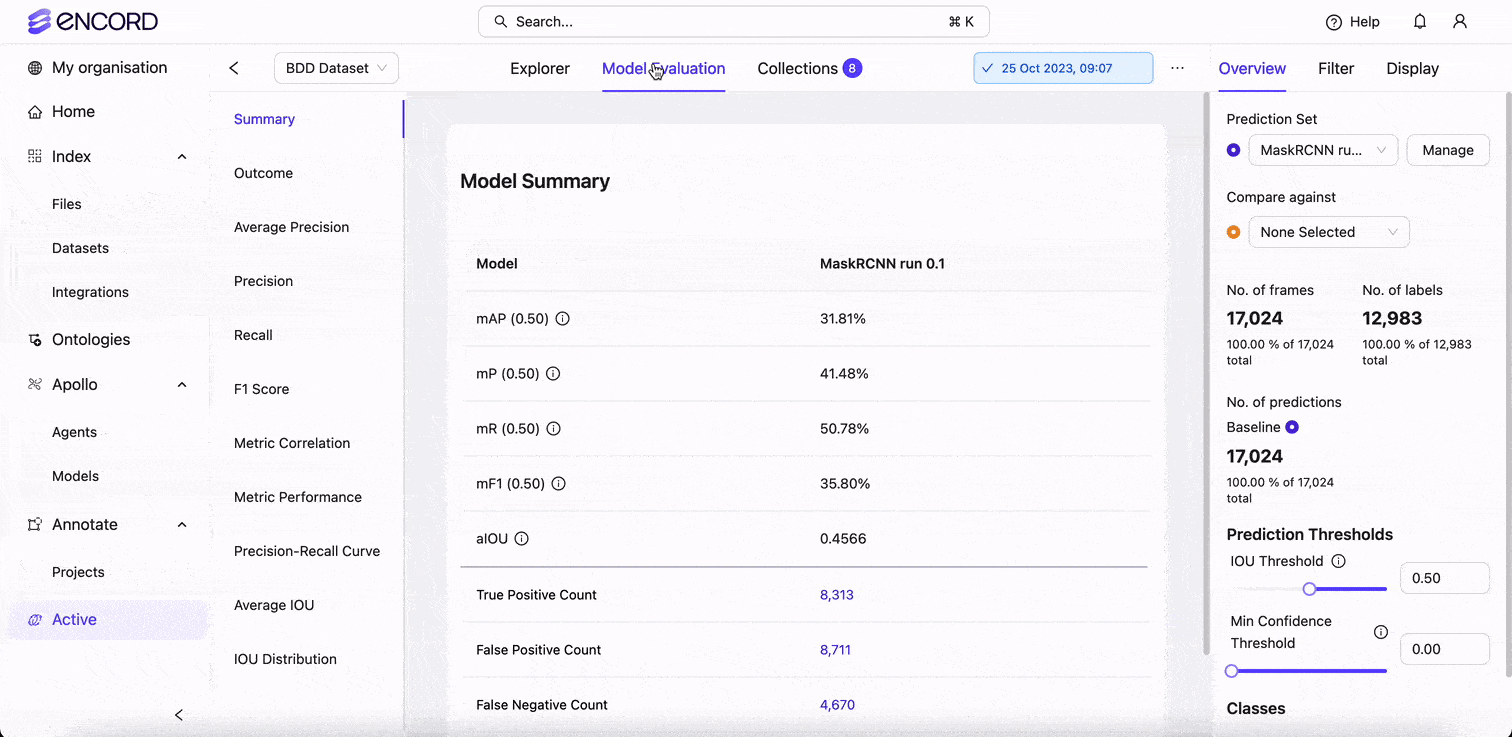Viewport: 1512px width, 737px height.
Task: Open the BDD Dataset dropdown
Action: [336, 68]
